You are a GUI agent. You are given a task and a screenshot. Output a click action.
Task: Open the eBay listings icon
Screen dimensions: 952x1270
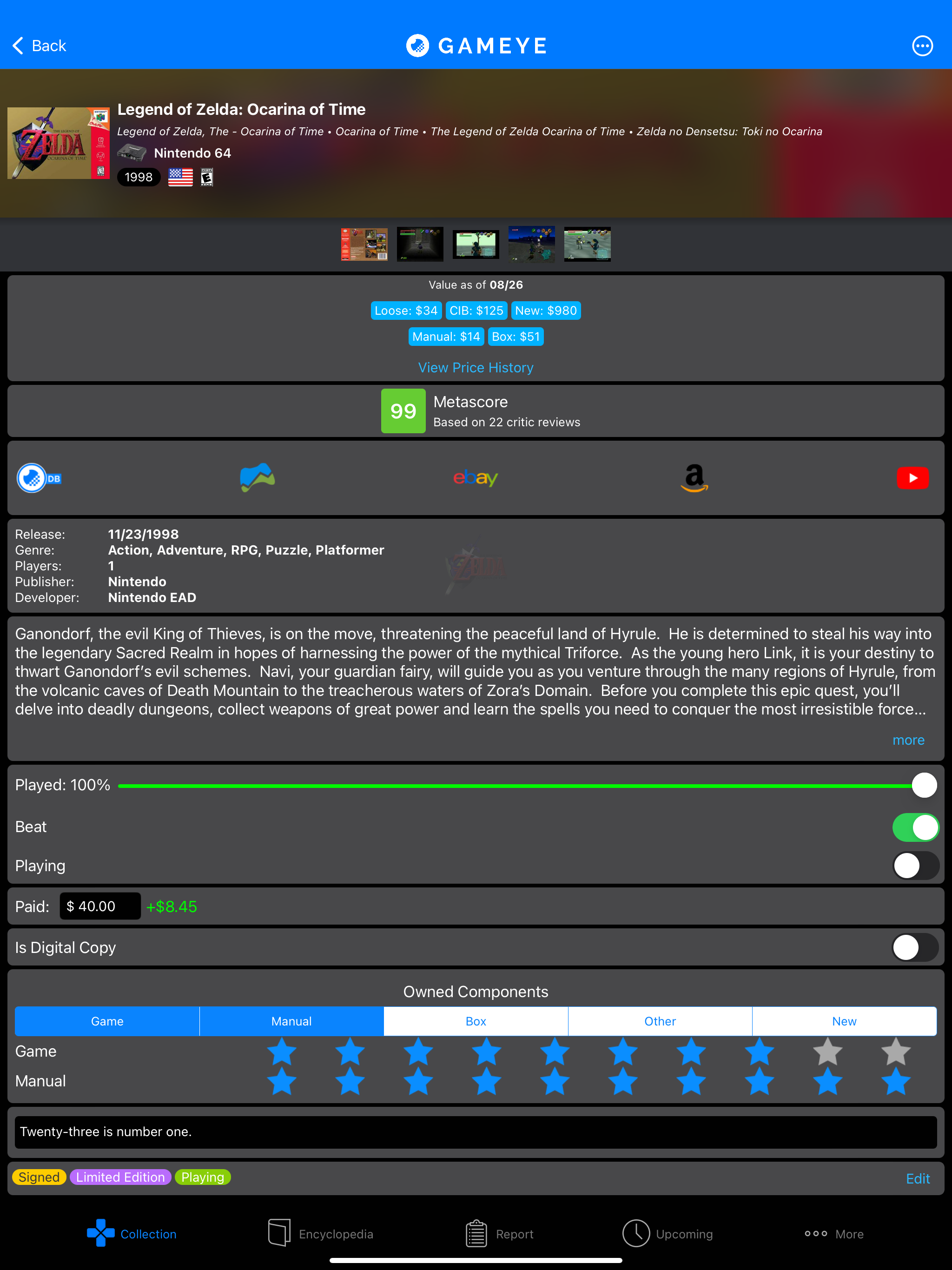point(476,478)
